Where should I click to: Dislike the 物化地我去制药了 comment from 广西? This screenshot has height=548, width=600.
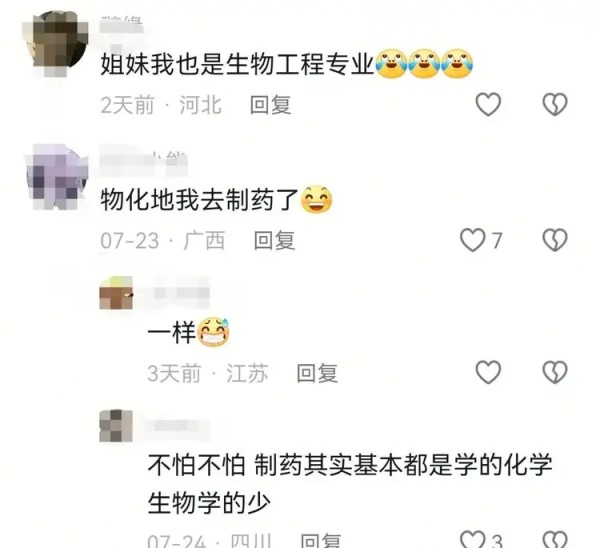pyautogui.click(x=555, y=240)
